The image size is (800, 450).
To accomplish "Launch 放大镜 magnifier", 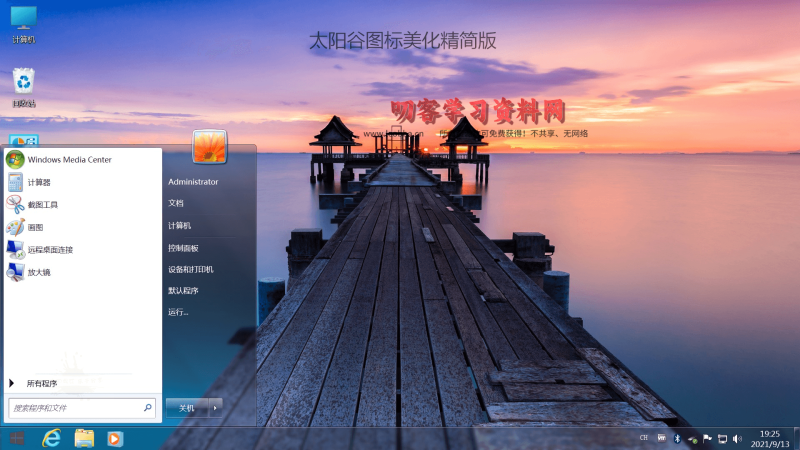I will 83,272.
